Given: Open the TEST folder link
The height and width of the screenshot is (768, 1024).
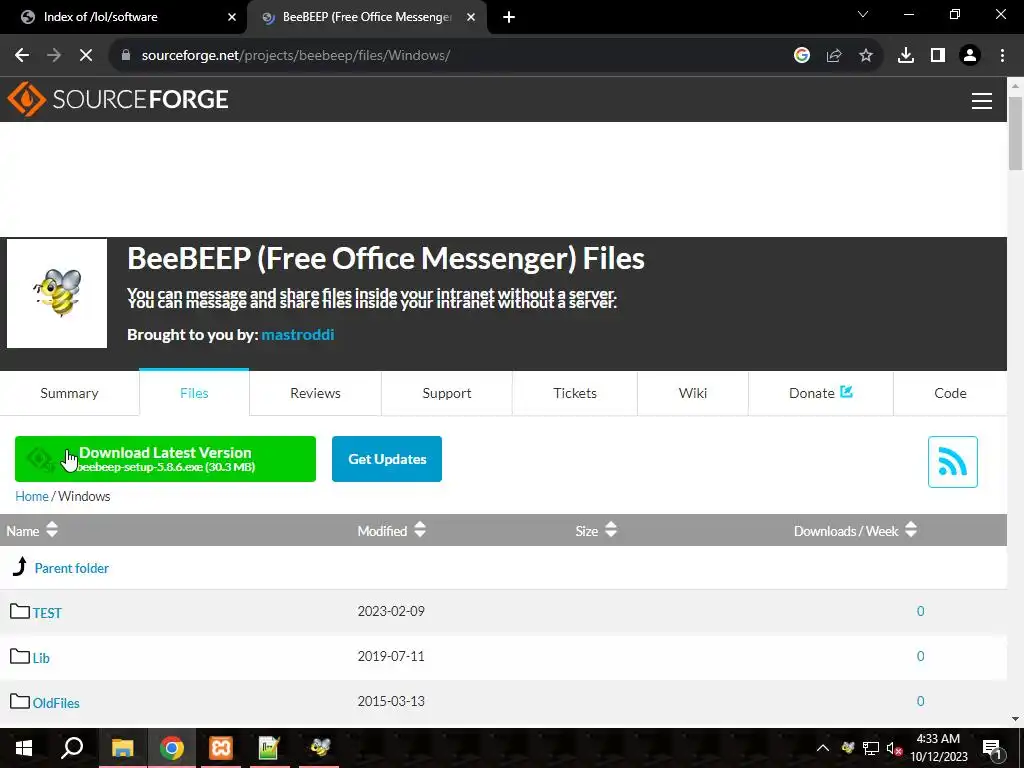Looking at the screenshot, I should tap(47, 613).
